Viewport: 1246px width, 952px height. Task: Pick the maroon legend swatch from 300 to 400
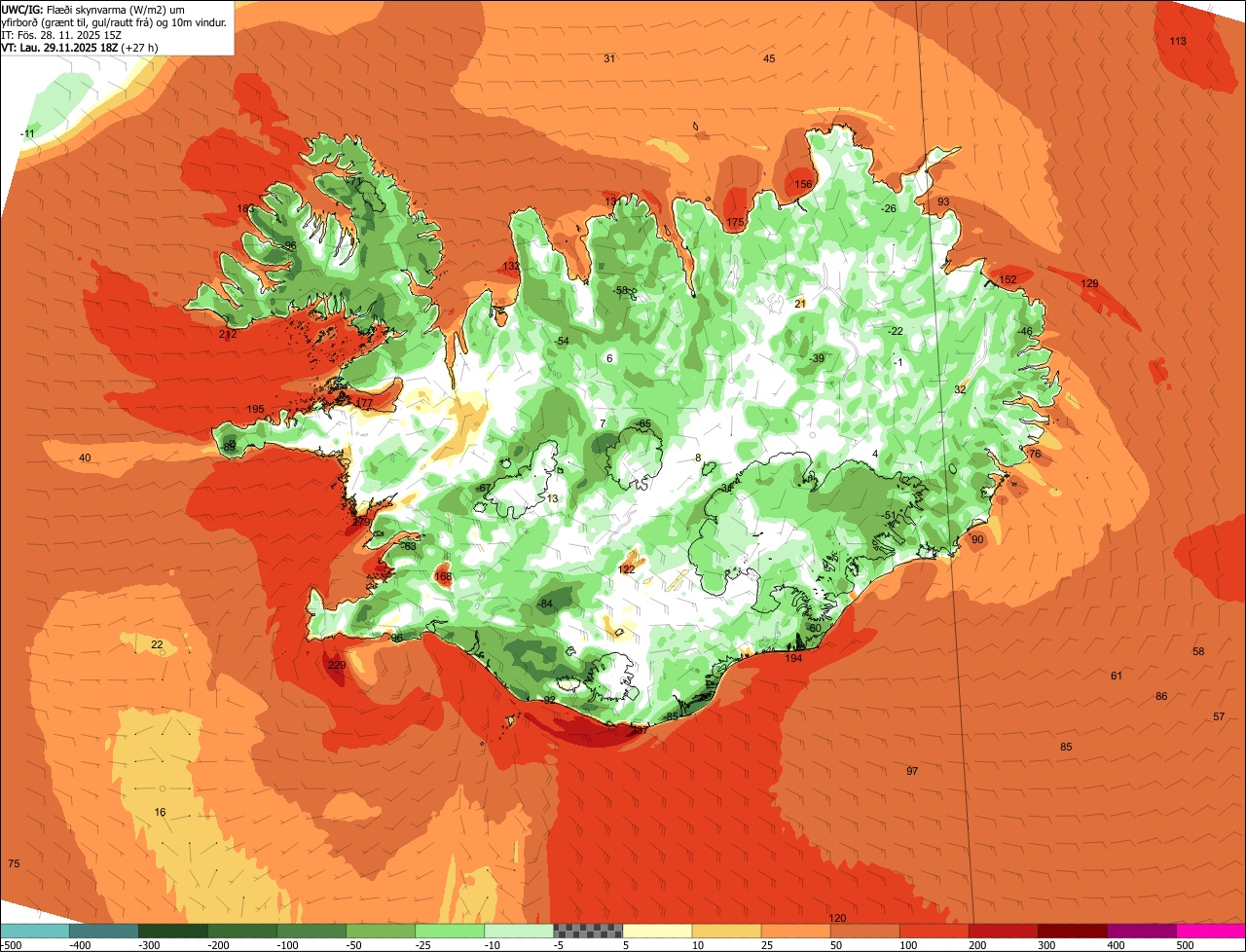1072,931
